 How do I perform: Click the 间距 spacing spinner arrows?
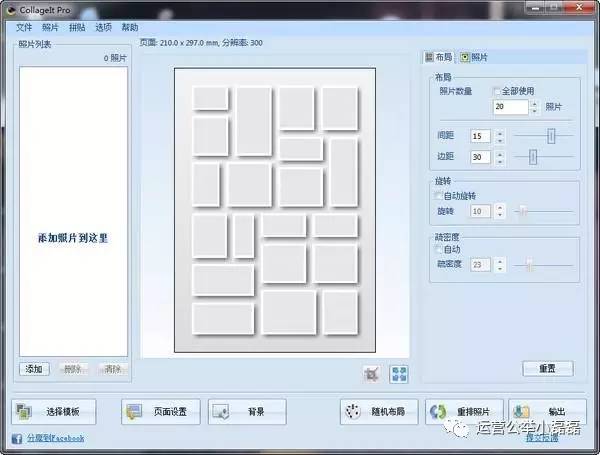click(x=500, y=135)
